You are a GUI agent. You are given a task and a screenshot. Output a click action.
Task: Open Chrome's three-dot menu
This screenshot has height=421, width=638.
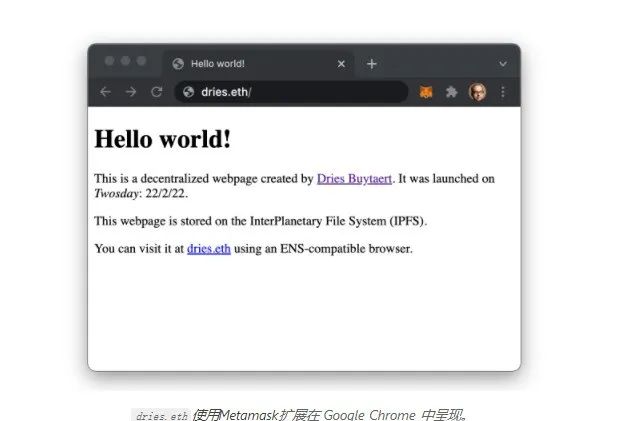click(x=503, y=92)
